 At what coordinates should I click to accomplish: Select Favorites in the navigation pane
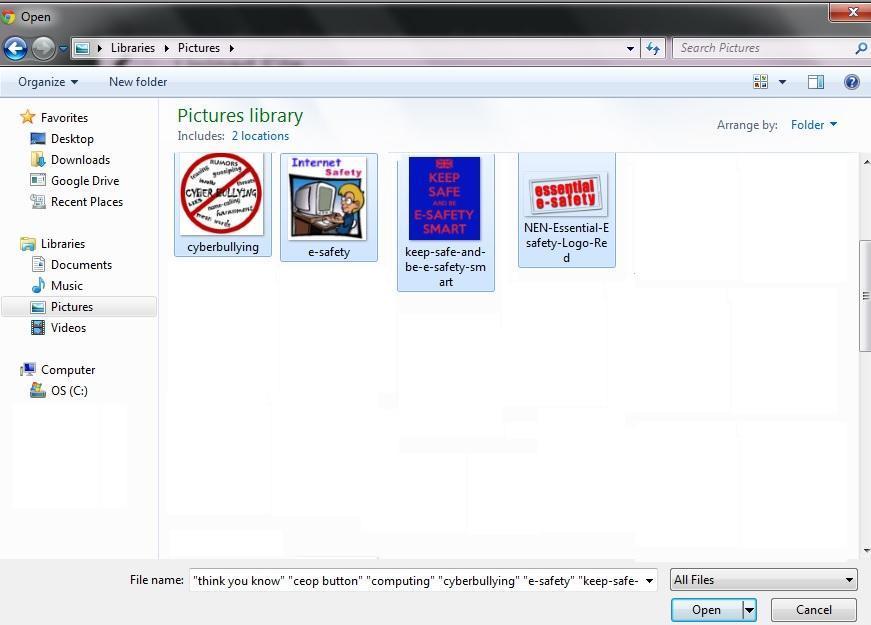pos(64,118)
